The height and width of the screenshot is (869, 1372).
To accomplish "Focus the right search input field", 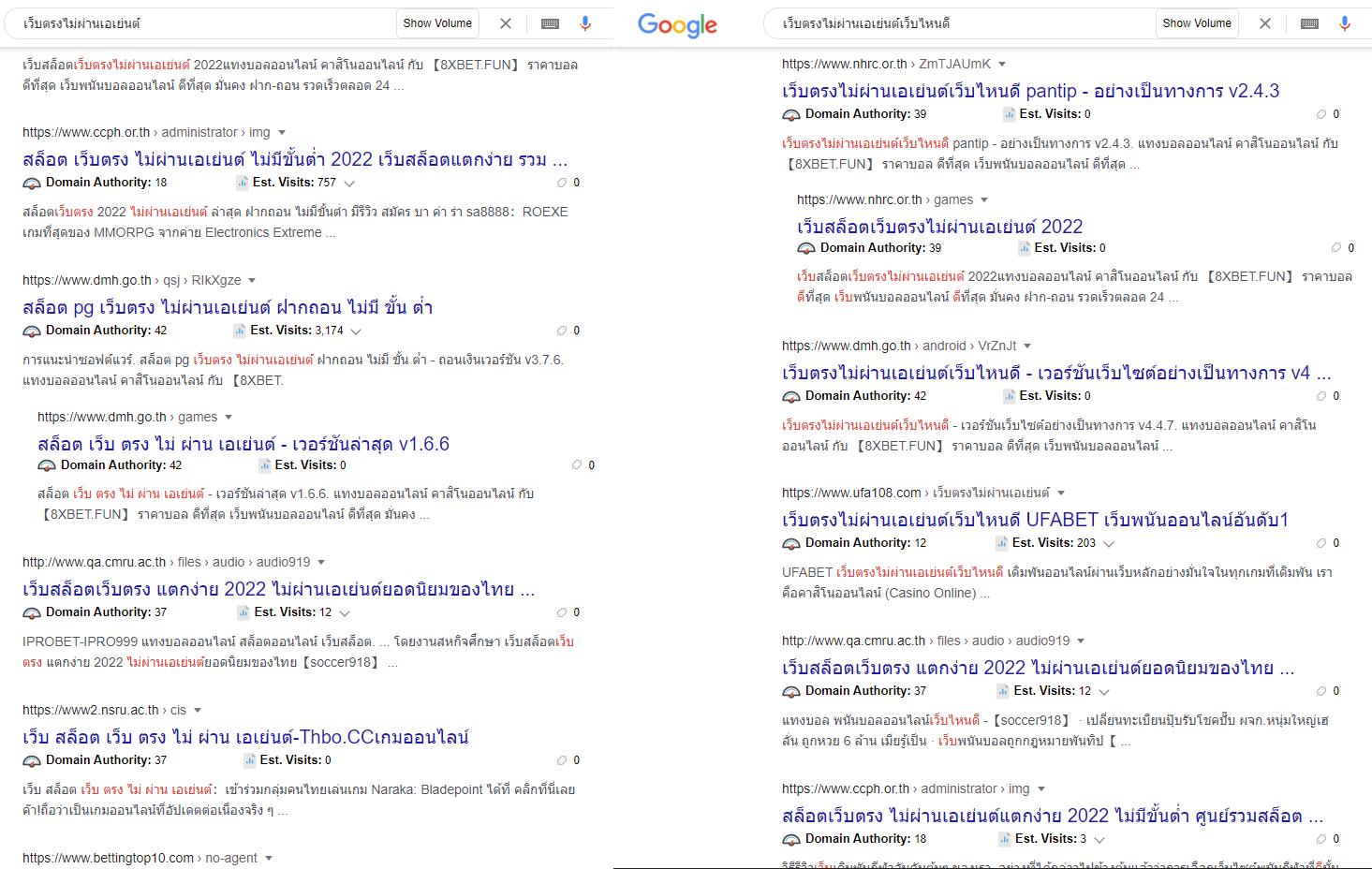I will [x=965, y=23].
